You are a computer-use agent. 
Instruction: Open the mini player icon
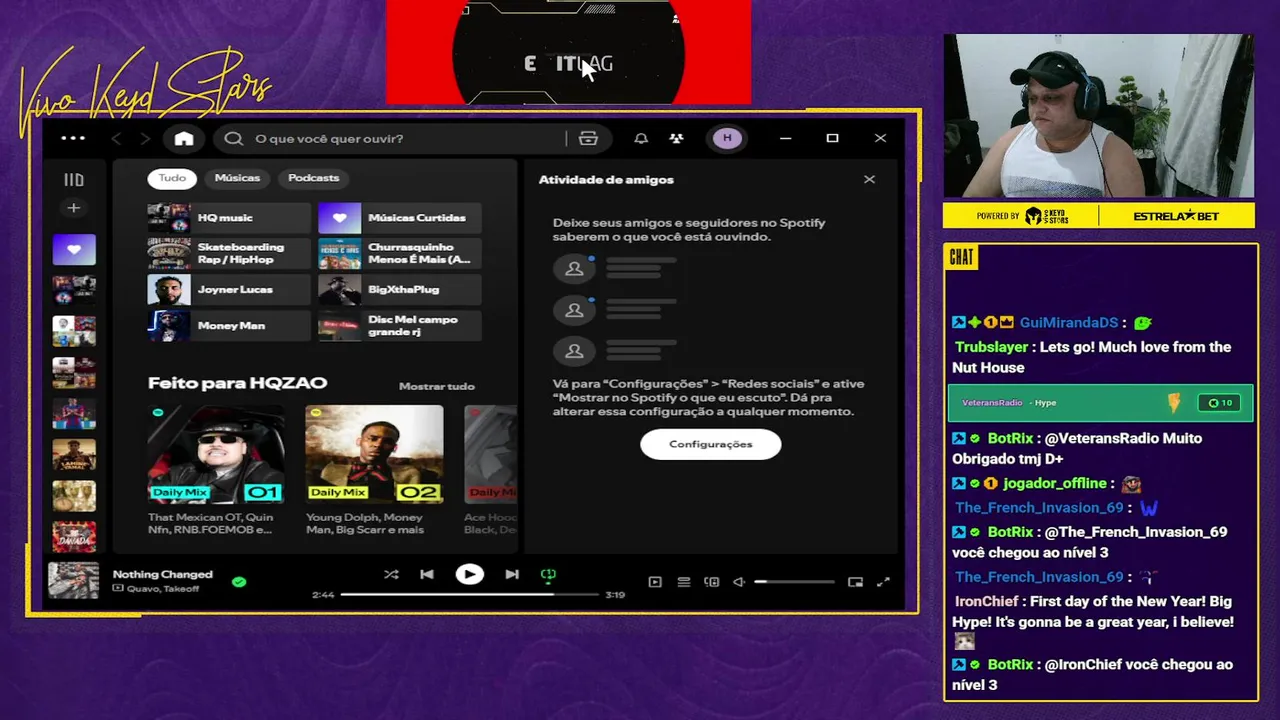pyautogui.click(x=855, y=582)
